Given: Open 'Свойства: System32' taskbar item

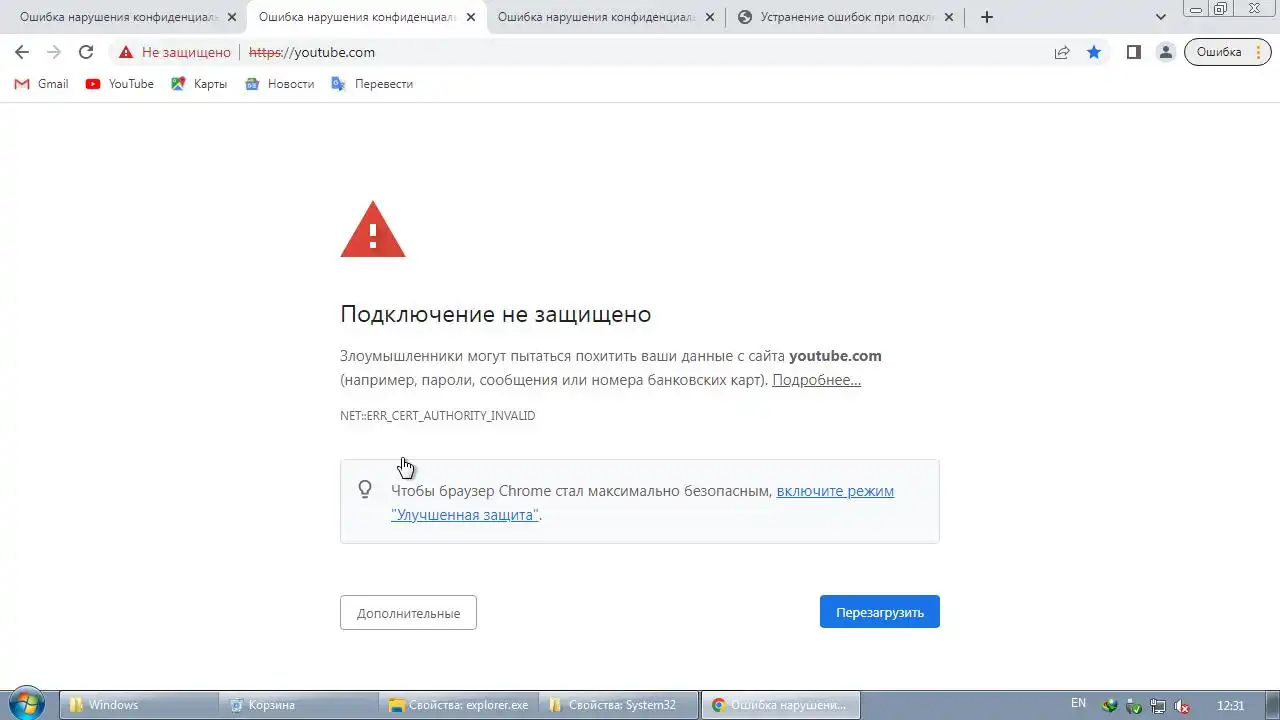Looking at the screenshot, I should pos(619,705).
